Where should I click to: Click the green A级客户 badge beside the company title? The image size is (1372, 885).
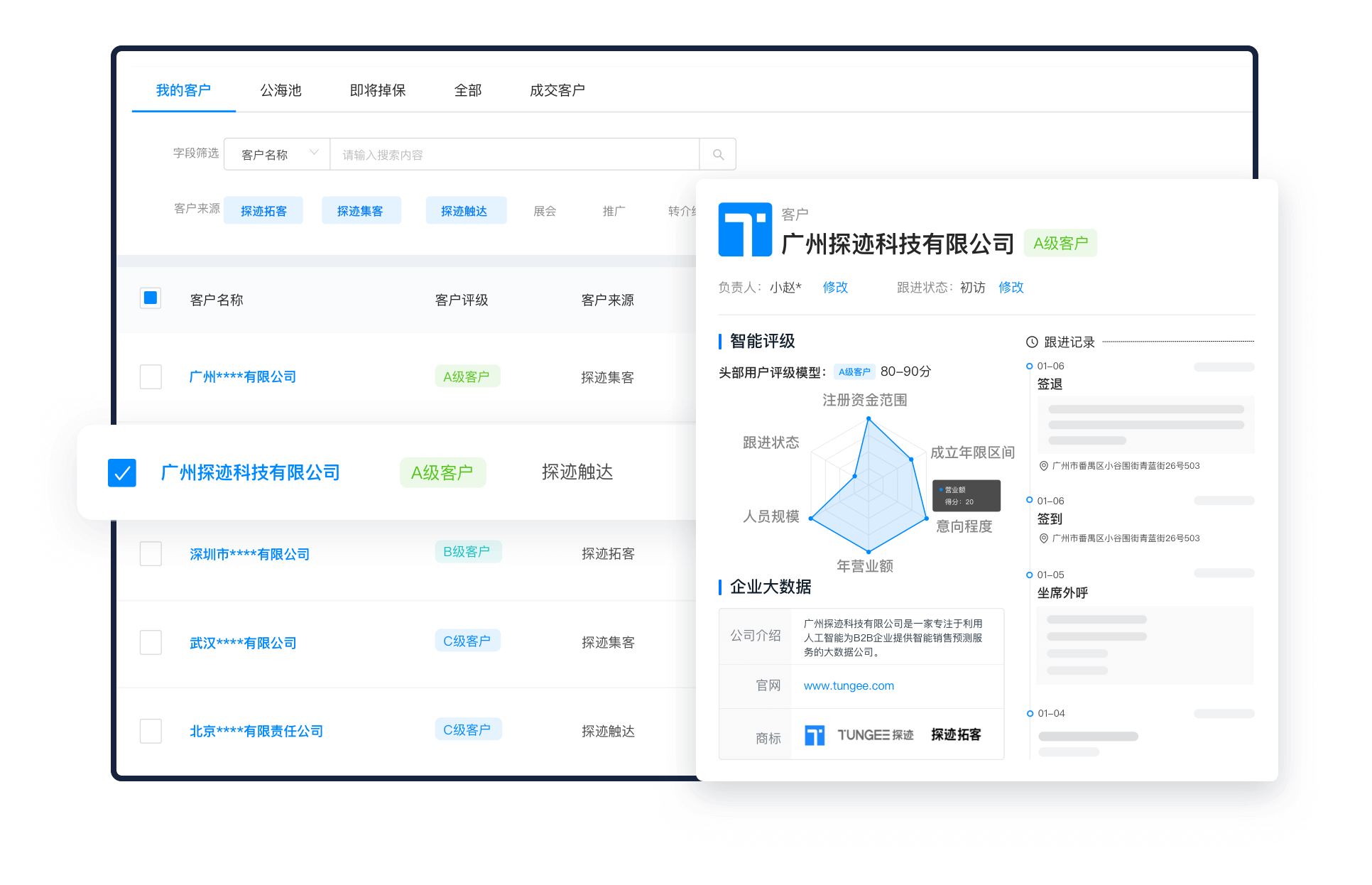coord(1060,243)
